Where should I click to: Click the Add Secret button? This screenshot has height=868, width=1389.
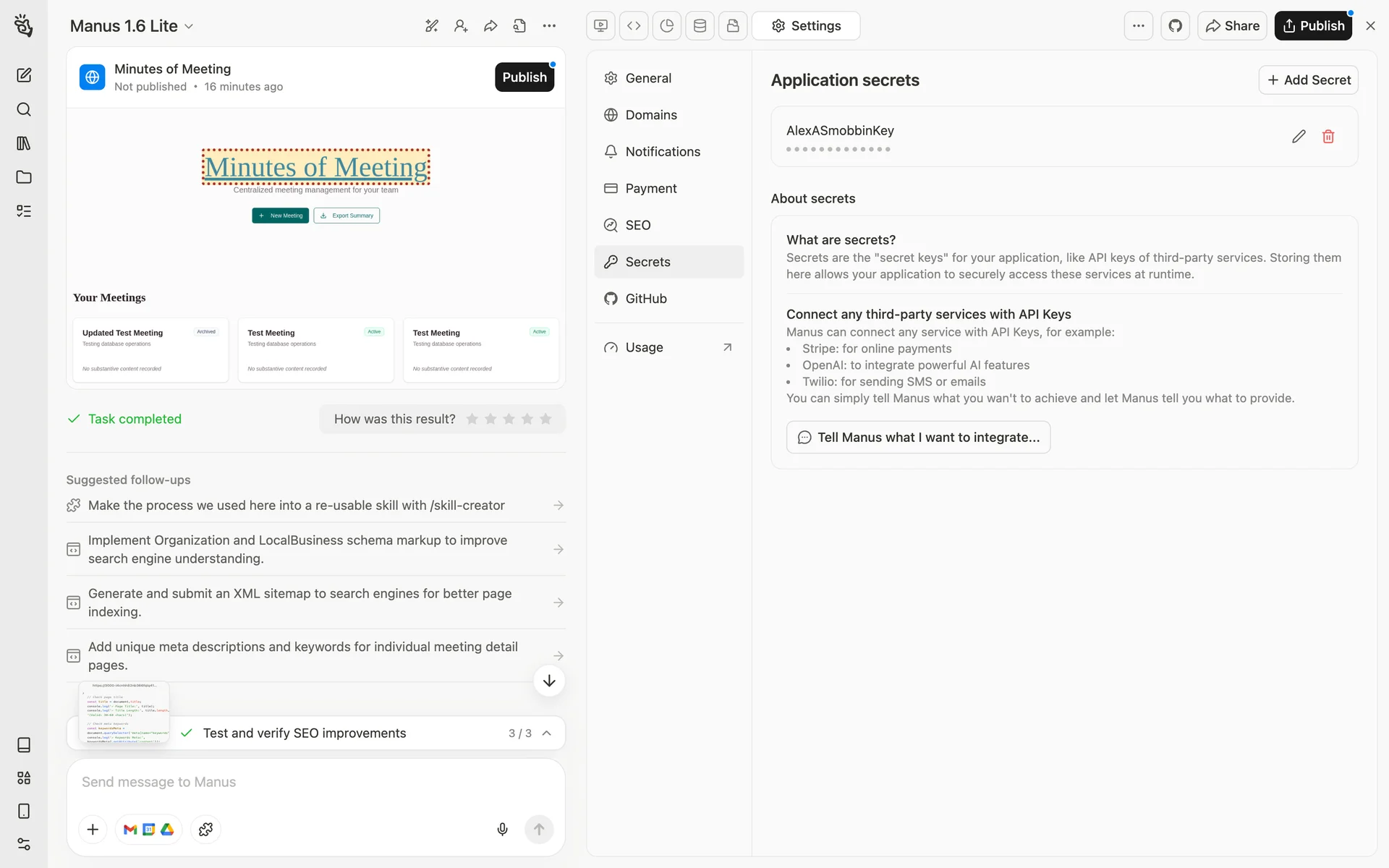pyautogui.click(x=1308, y=80)
